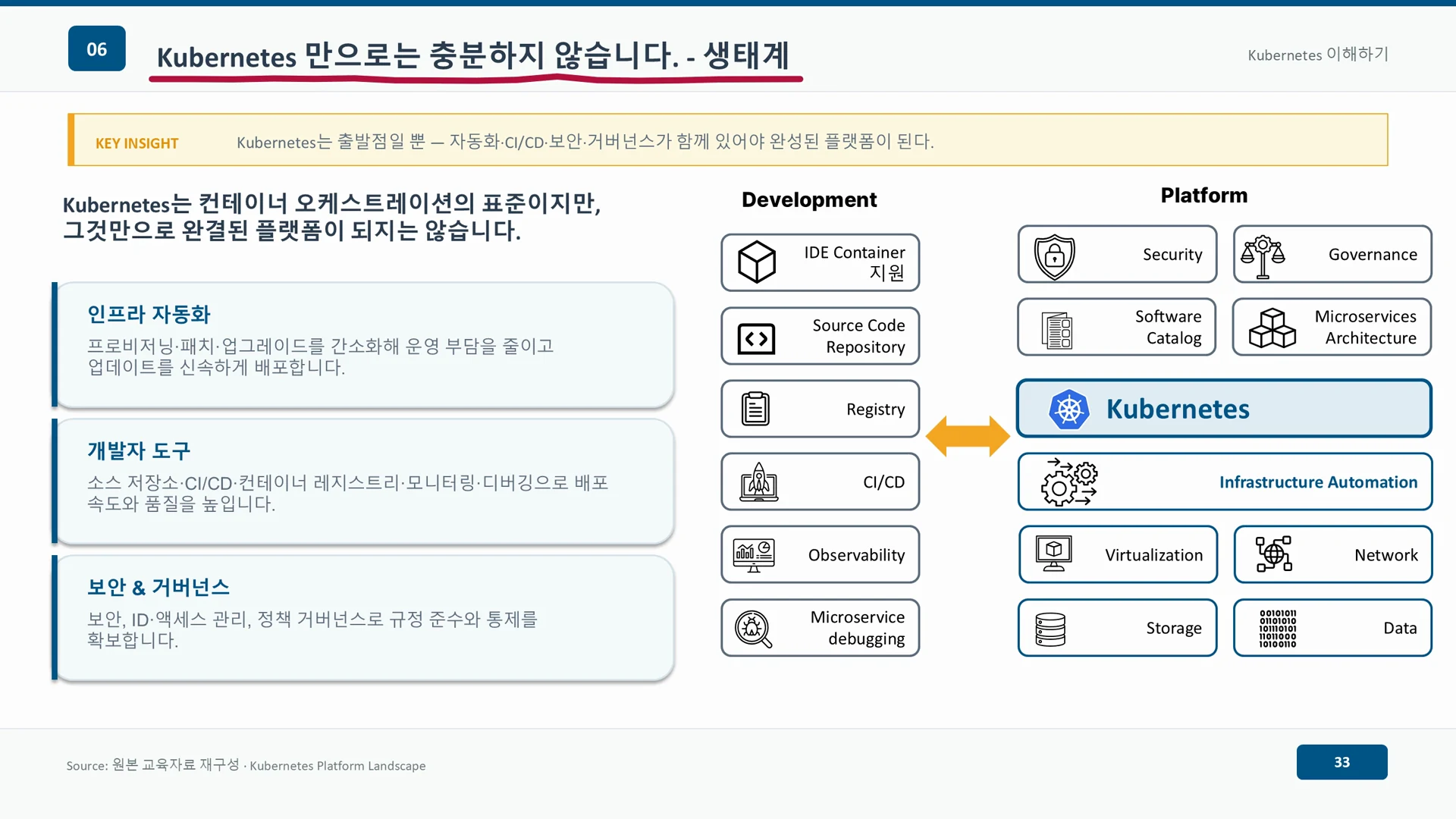Click the Software Catalog document icon

point(1057,330)
